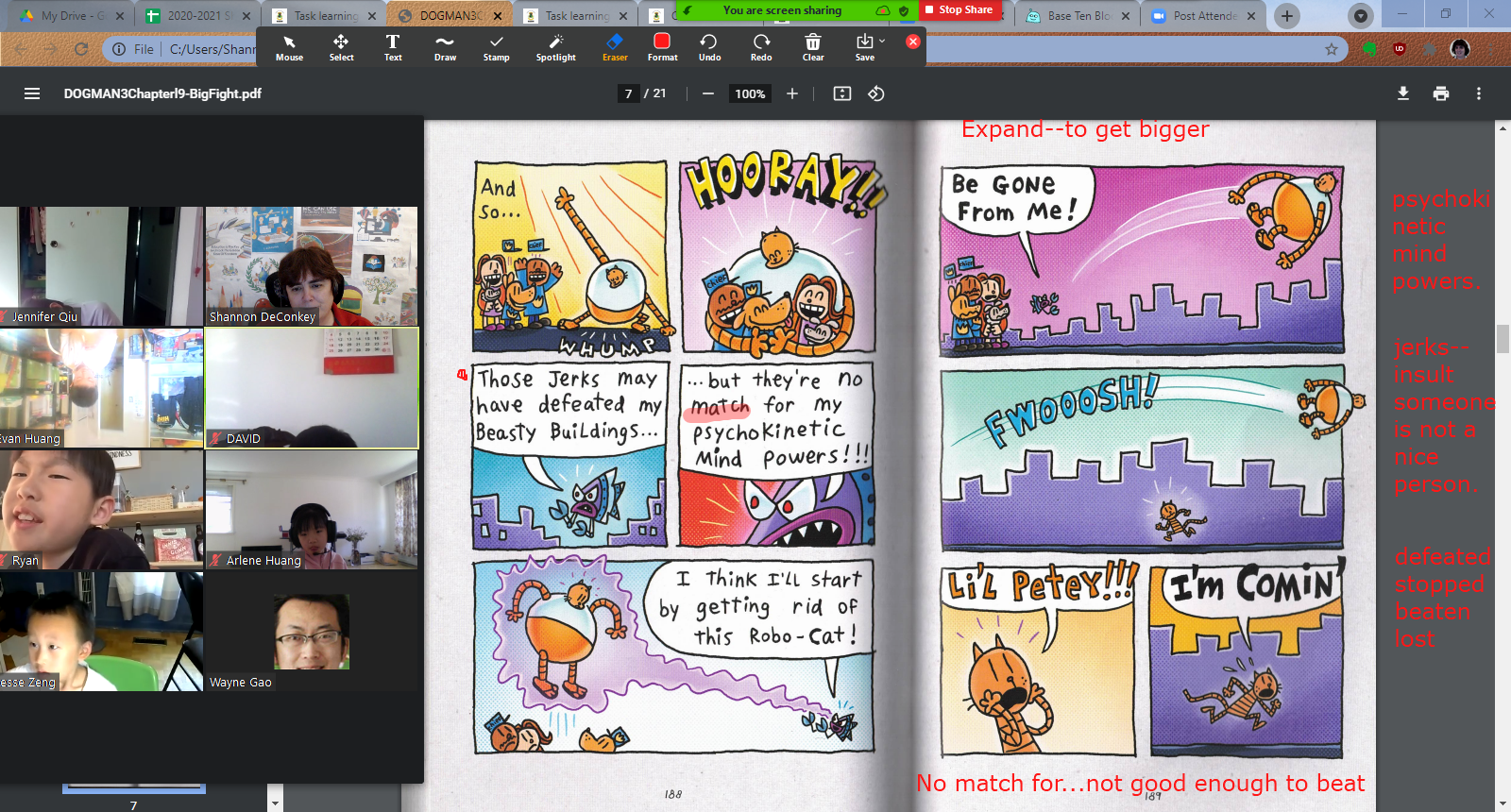Pick the Text annotation tool
This screenshot has width=1511, height=812.
point(393,47)
